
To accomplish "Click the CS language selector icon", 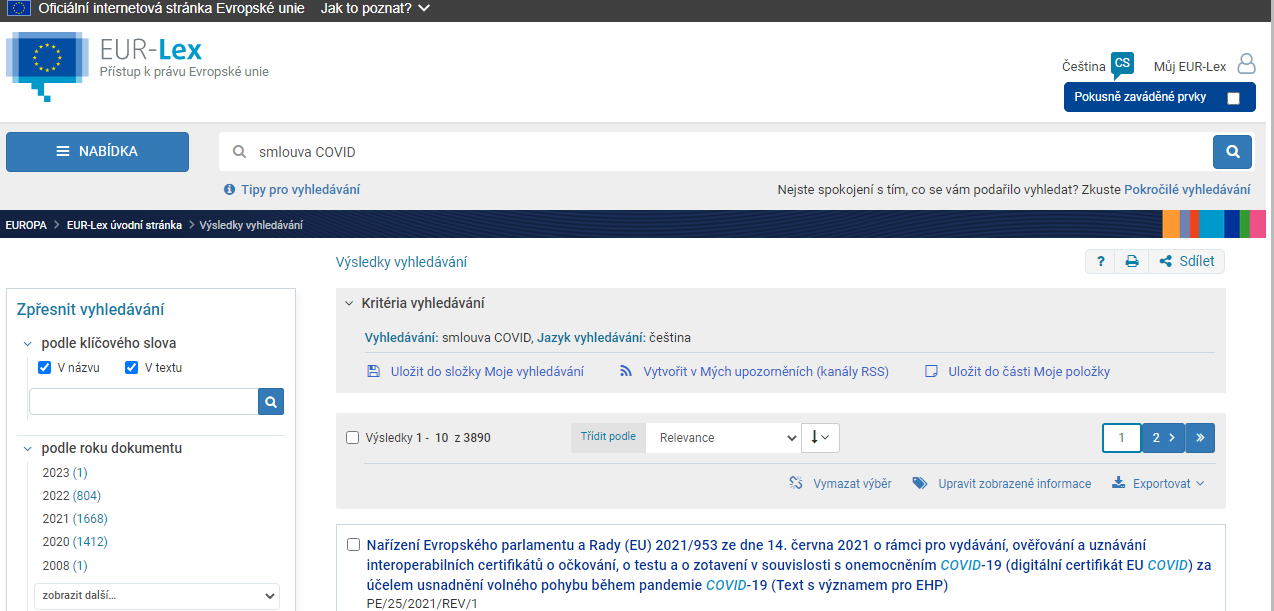I will point(1122,64).
